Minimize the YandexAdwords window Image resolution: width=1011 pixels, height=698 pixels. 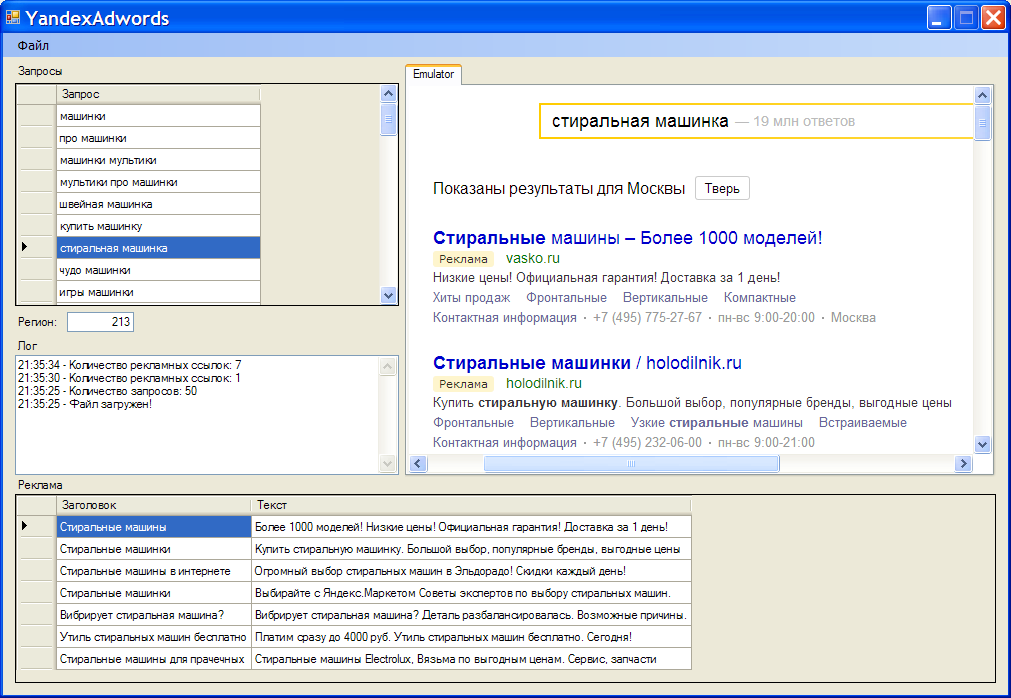(939, 17)
